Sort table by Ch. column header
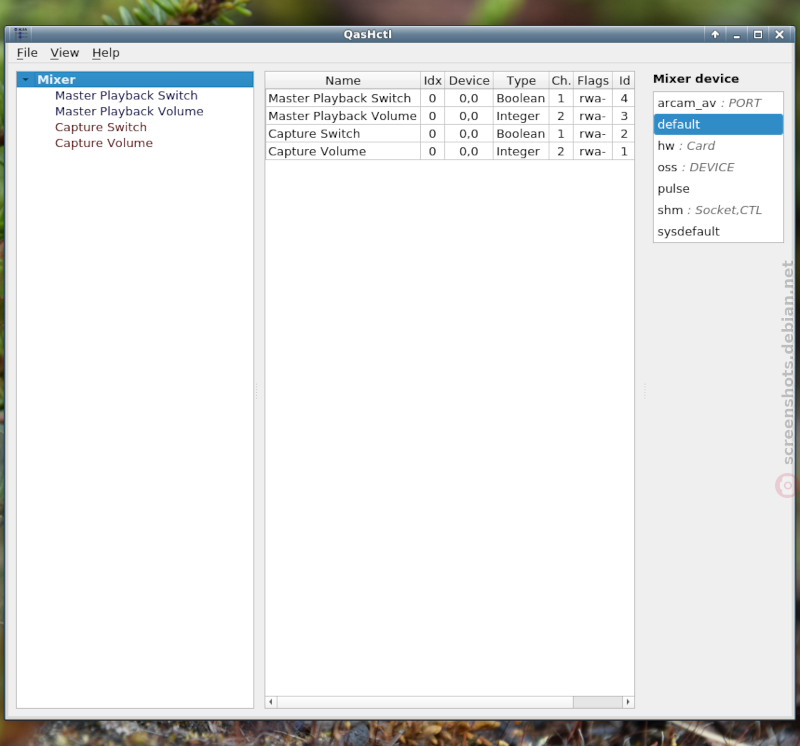Image resolution: width=800 pixels, height=746 pixels. click(x=561, y=81)
